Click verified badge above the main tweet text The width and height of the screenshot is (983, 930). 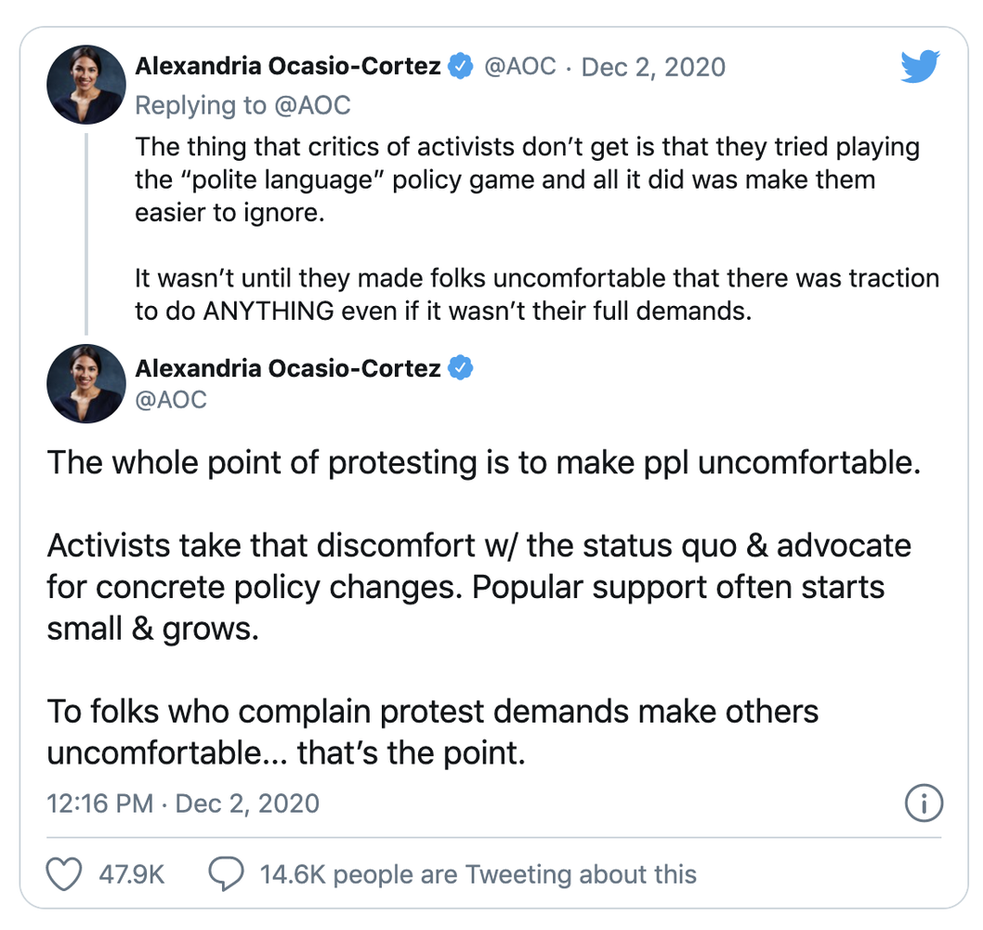coord(460,367)
